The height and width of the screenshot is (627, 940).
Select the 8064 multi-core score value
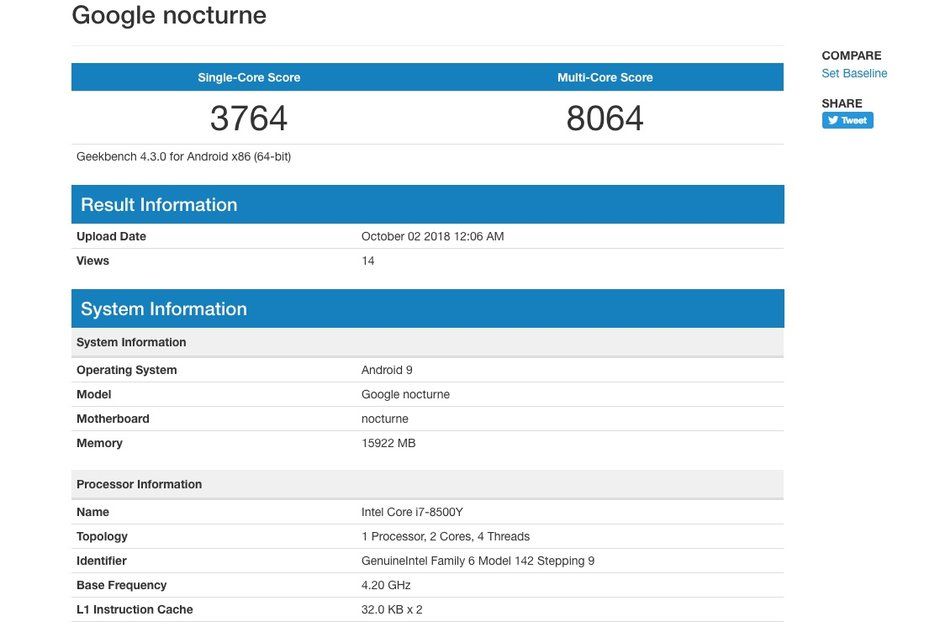605,119
